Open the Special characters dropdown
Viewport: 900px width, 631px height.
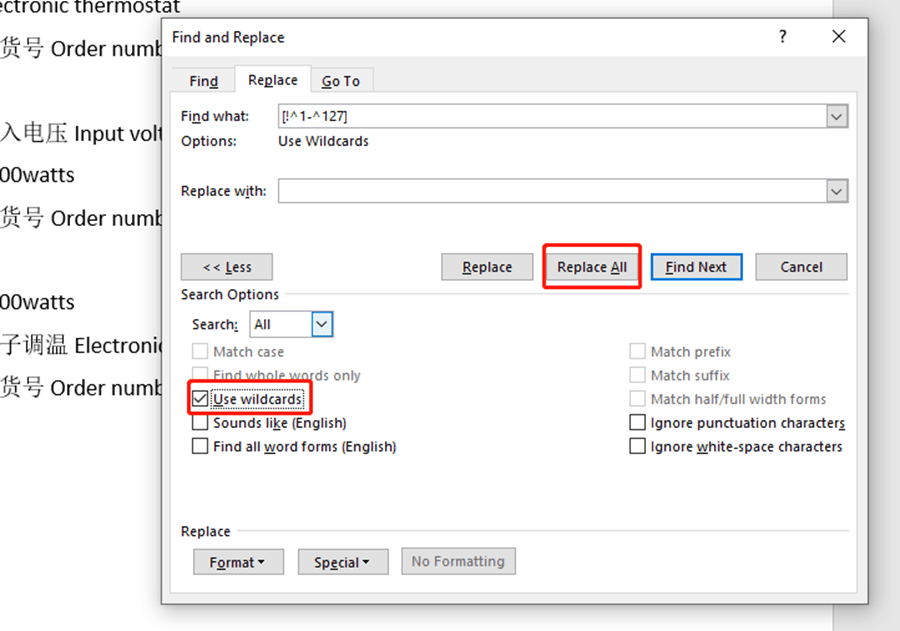343,561
